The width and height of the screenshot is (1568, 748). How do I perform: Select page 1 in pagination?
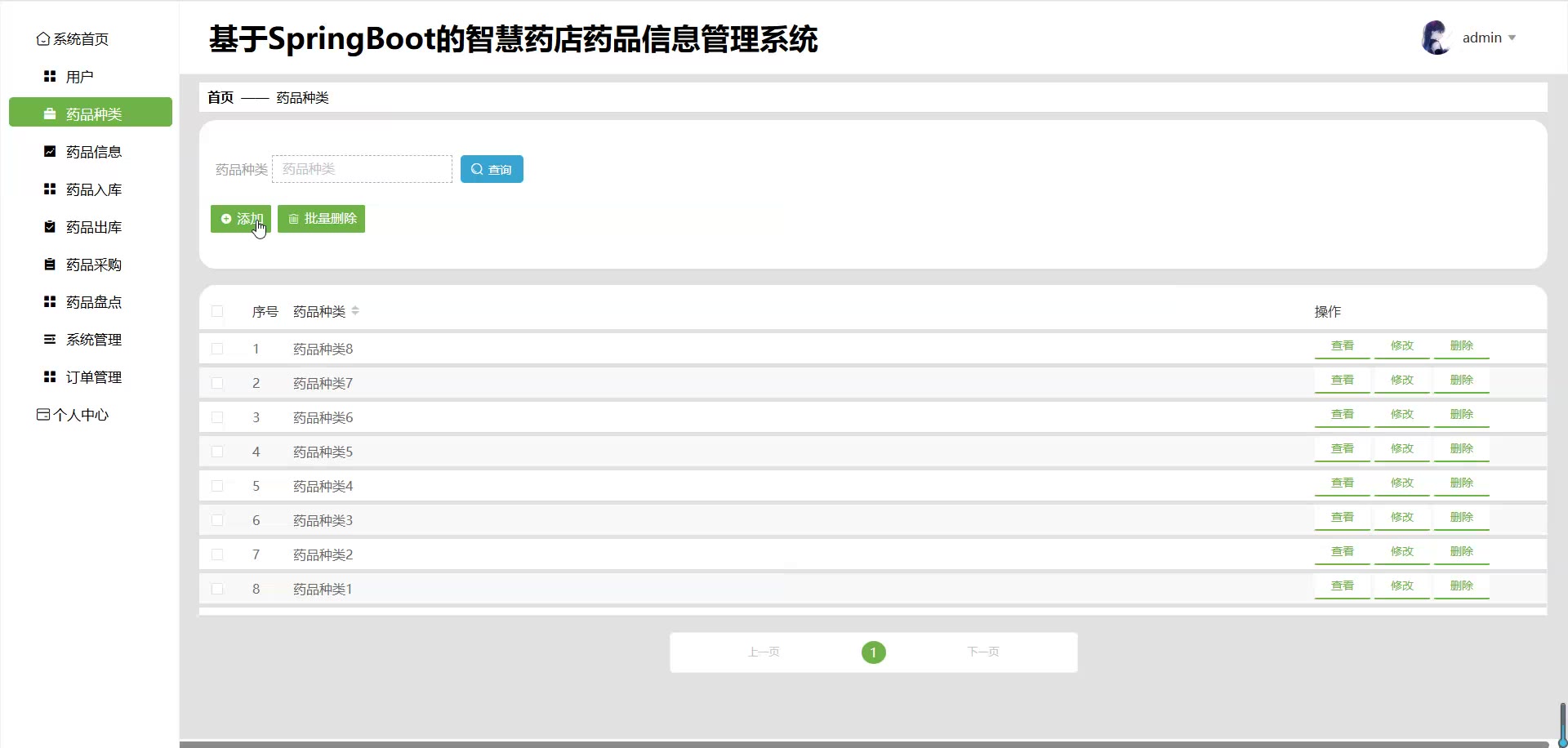tap(874, 652)
